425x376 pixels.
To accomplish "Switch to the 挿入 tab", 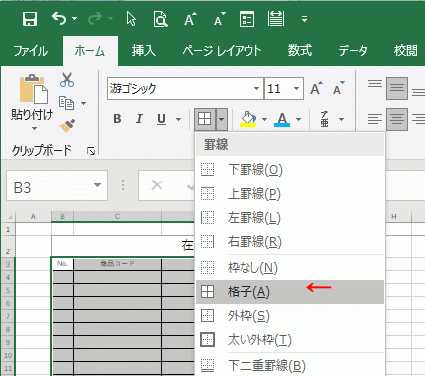I will tap(144, 51).
